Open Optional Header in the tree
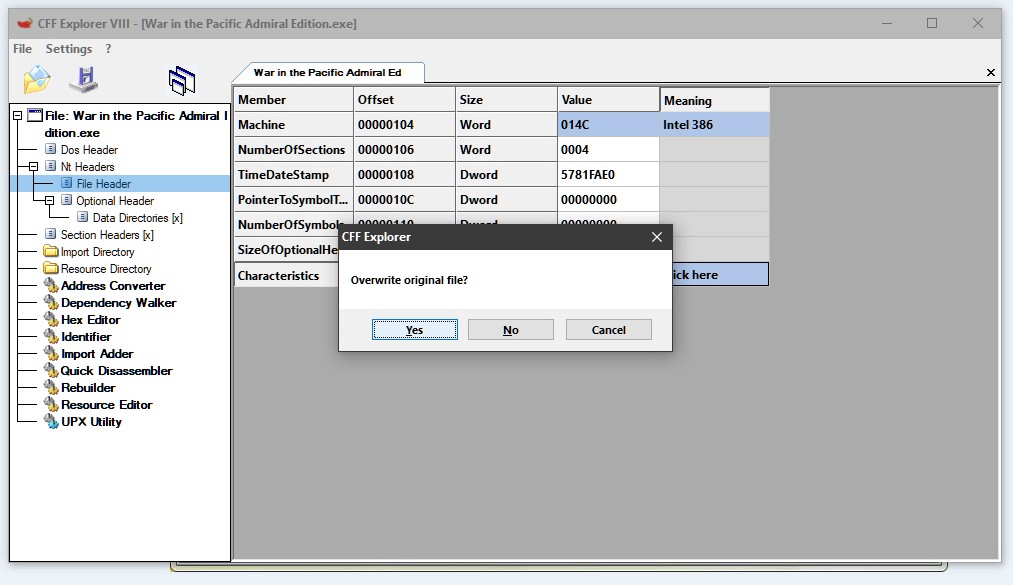 point(115,201)
